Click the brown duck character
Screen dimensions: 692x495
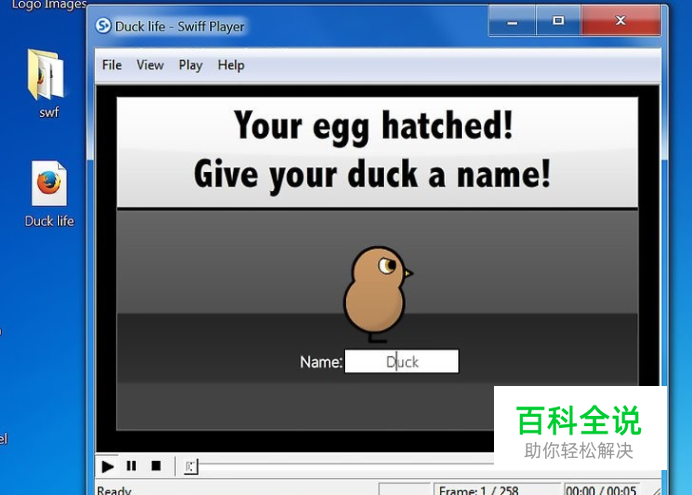coord(377,294)
